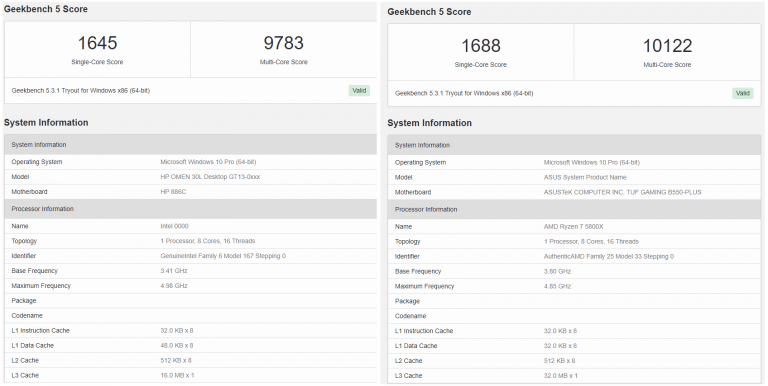The image size is (768, 386).
Task: Select the GenuineIntel Family 6 Model 167 identifier
Action: point(223,256)
